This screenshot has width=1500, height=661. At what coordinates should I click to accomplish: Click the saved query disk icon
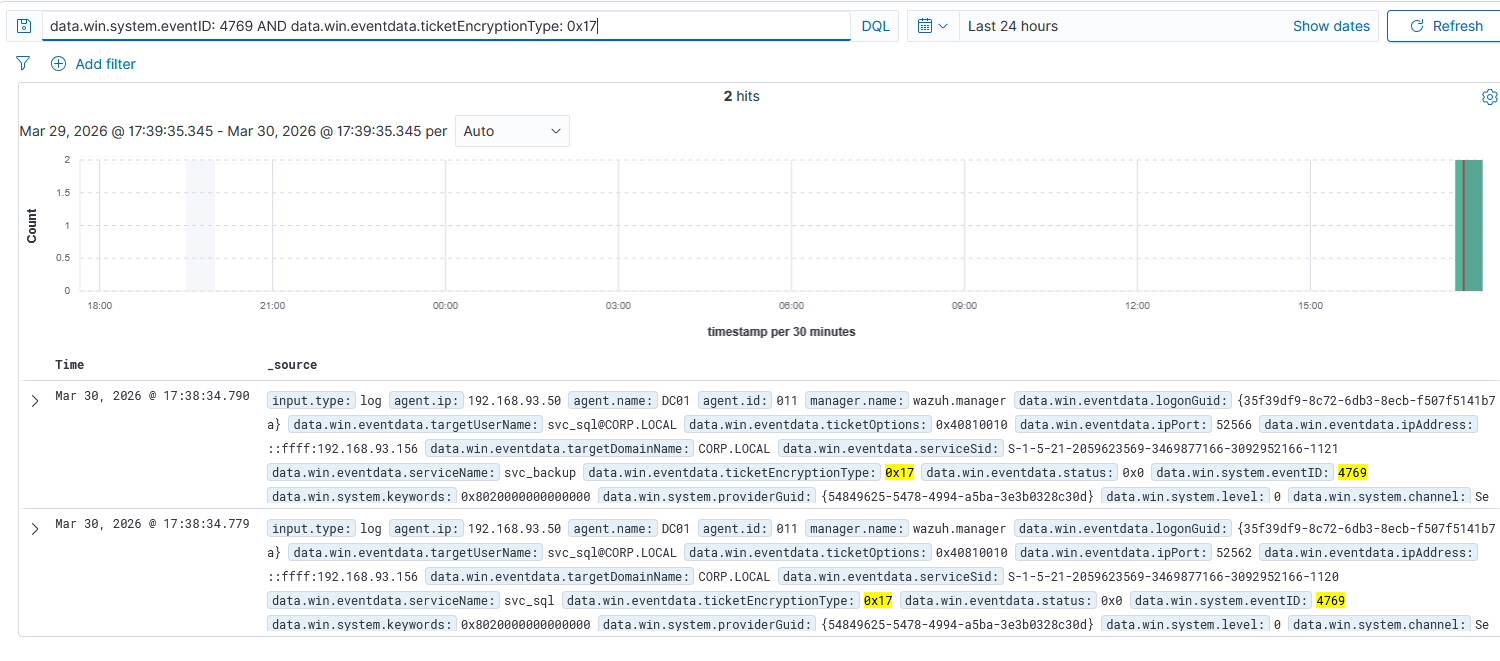(x=25, y=26)
